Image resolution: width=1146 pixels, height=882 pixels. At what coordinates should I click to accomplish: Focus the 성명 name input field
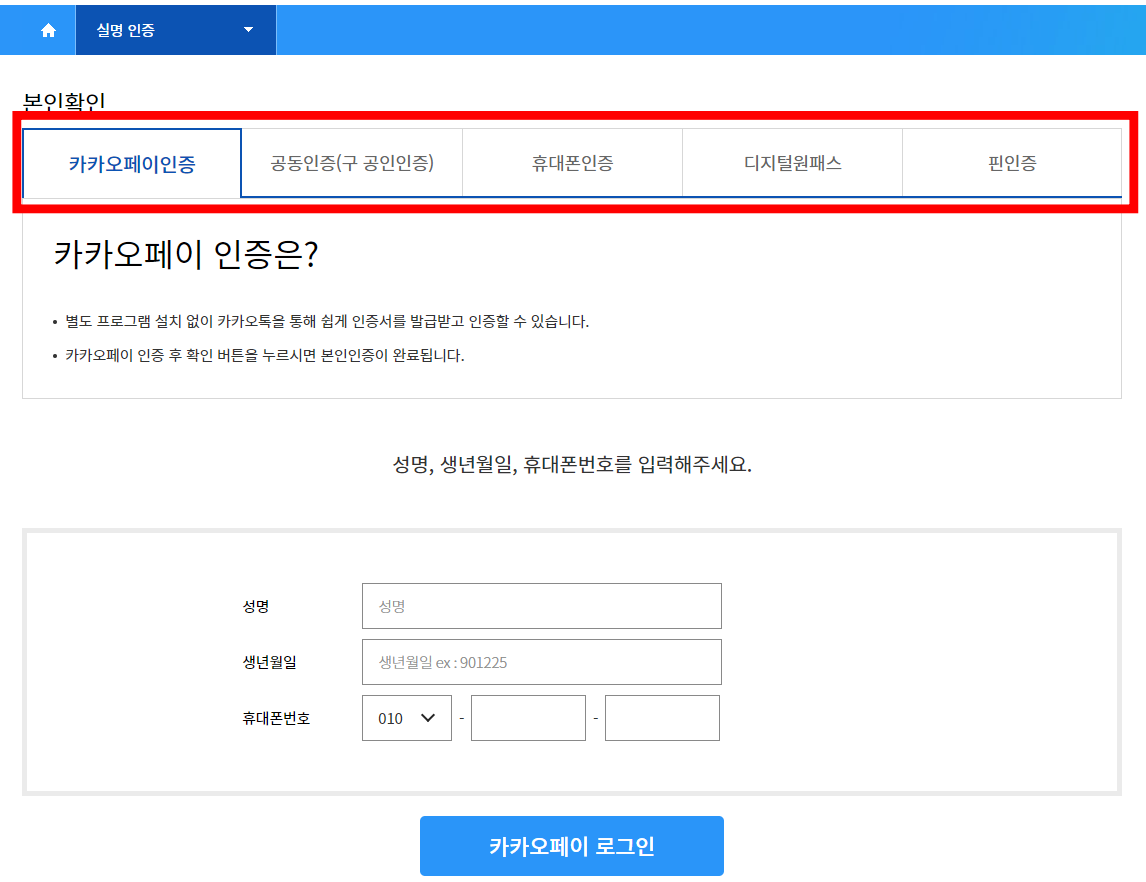[542, 606]
